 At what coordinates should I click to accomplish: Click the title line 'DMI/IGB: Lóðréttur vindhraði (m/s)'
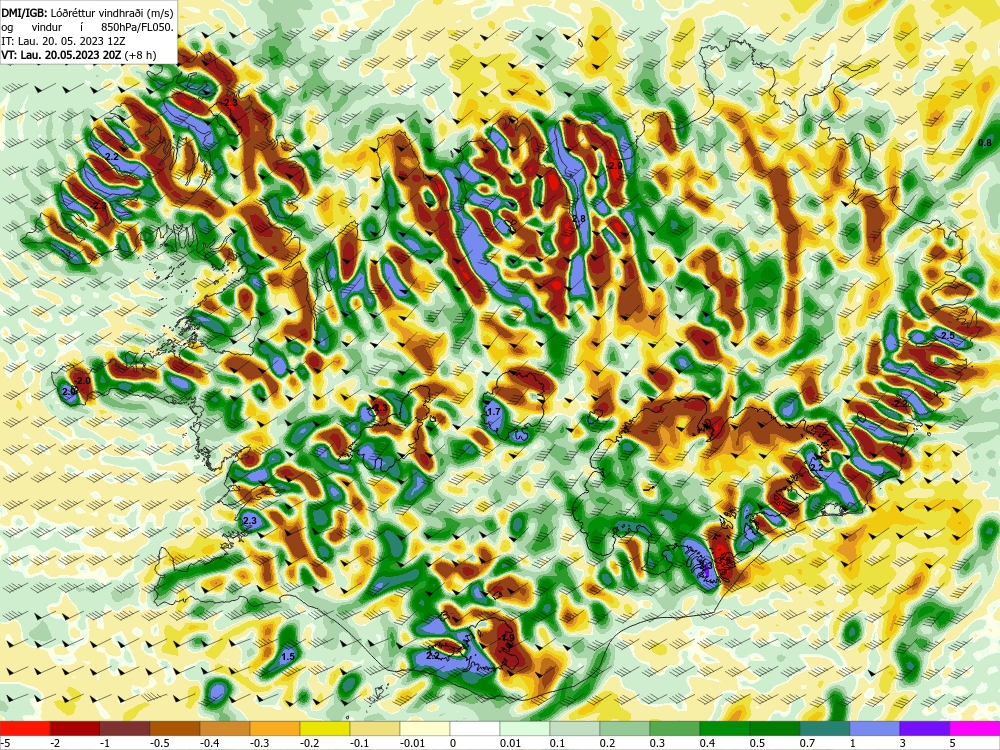click(x=87, y=12)
